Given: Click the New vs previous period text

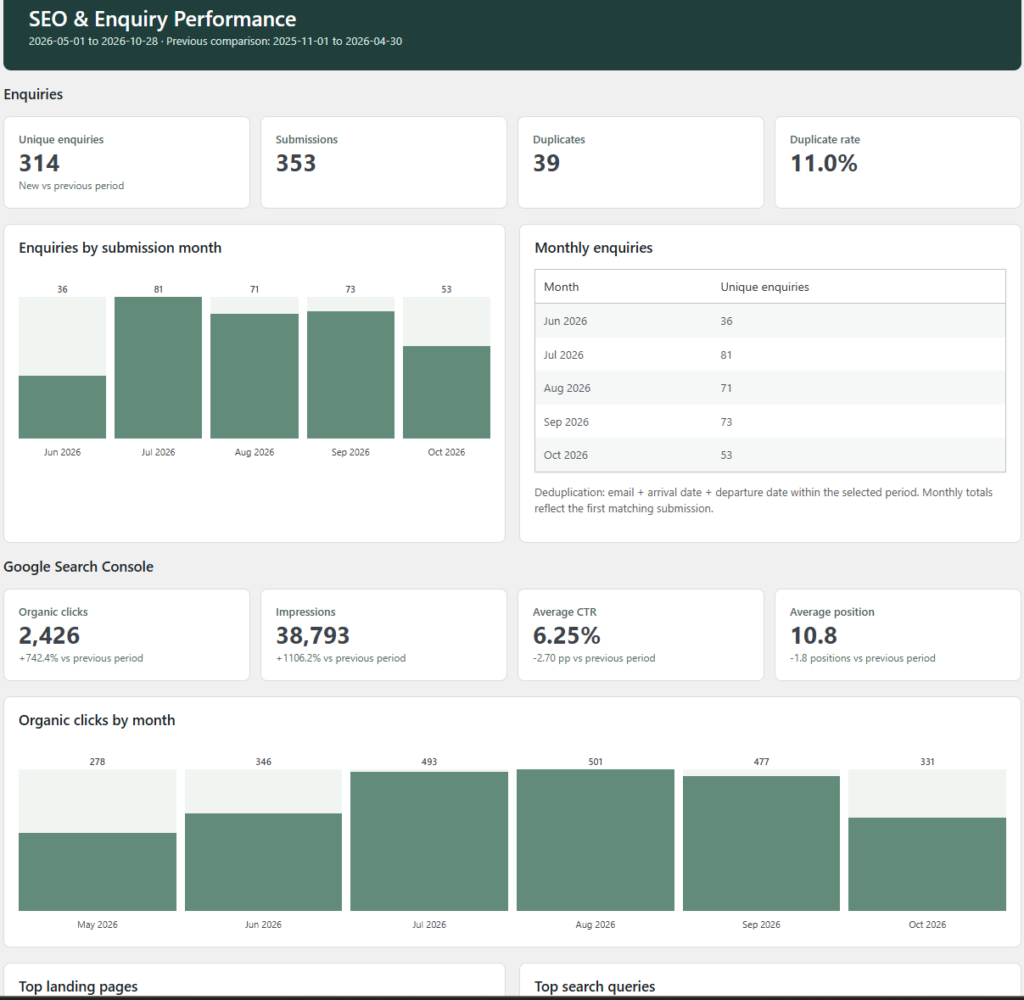Looking at the screenshot, I should point(71,185).
